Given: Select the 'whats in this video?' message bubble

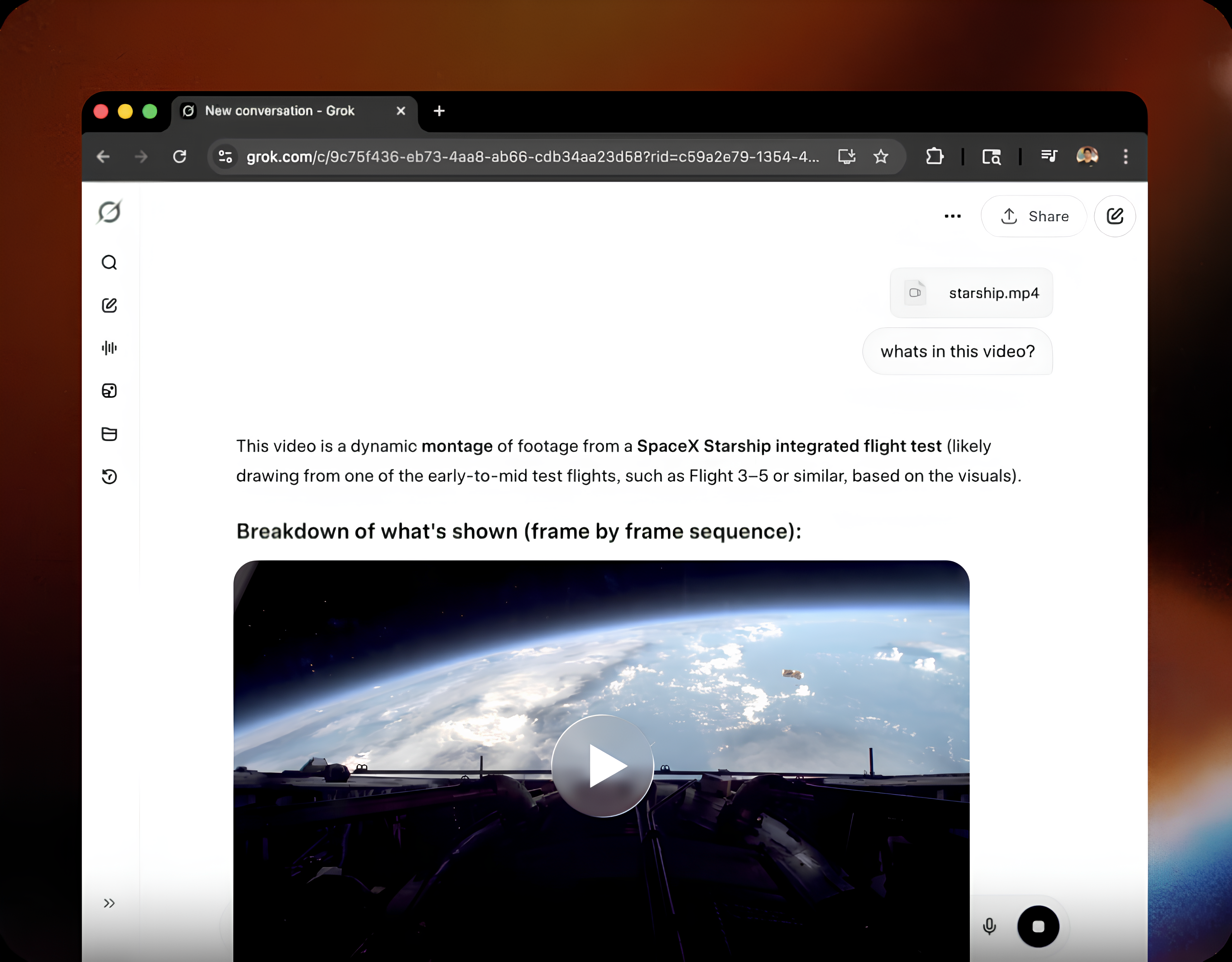Looking at the screenshot, I should [958, 351].
